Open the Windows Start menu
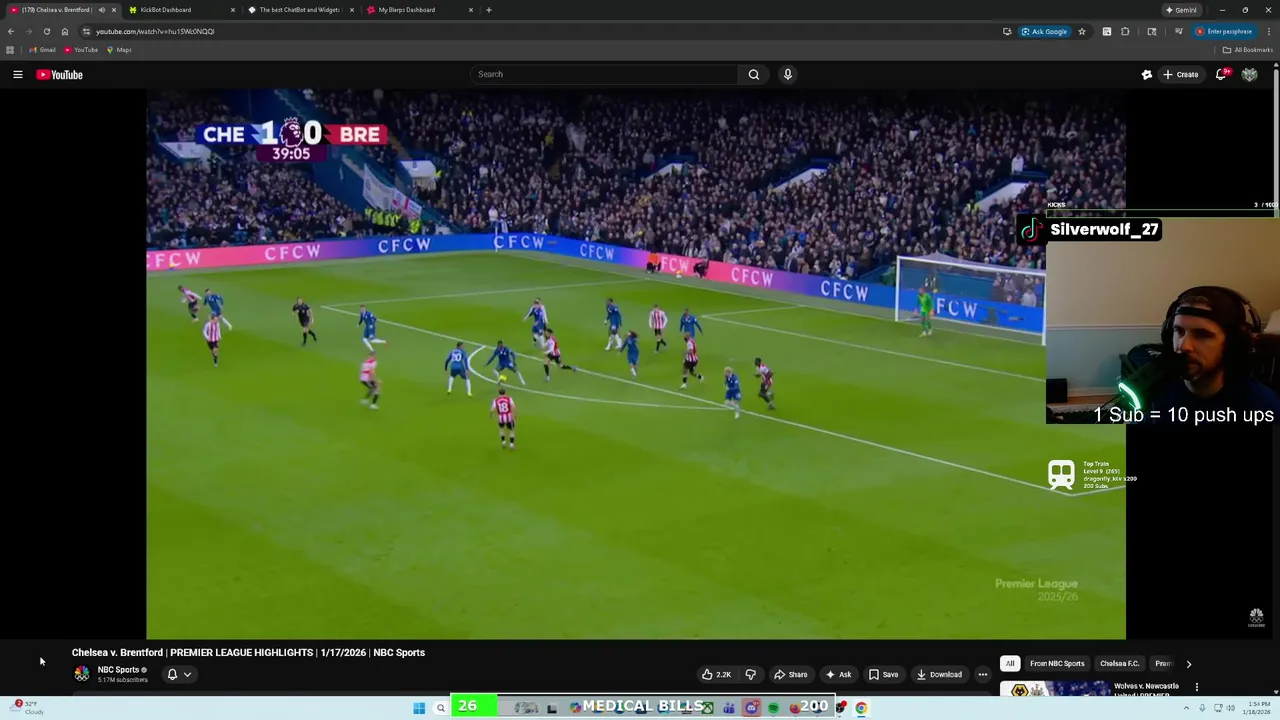 click(x=419, y=708)
